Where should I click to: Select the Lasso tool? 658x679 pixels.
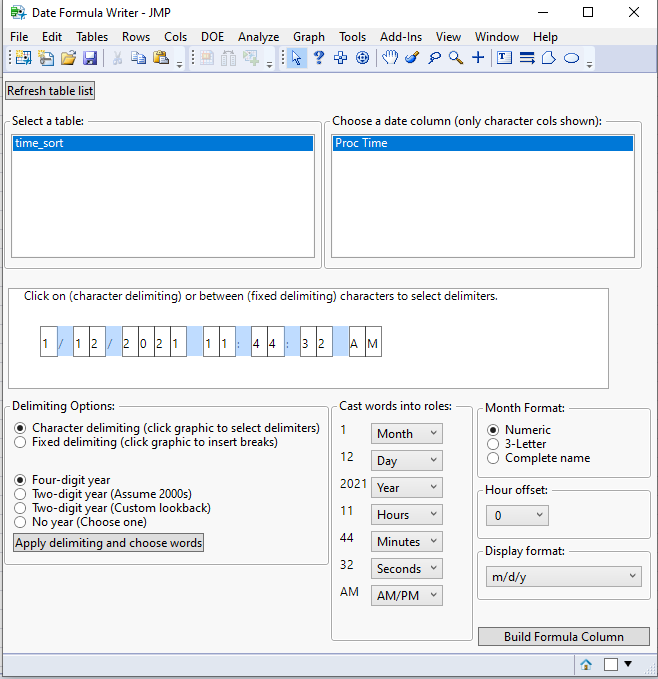click(x=434, y=58)
